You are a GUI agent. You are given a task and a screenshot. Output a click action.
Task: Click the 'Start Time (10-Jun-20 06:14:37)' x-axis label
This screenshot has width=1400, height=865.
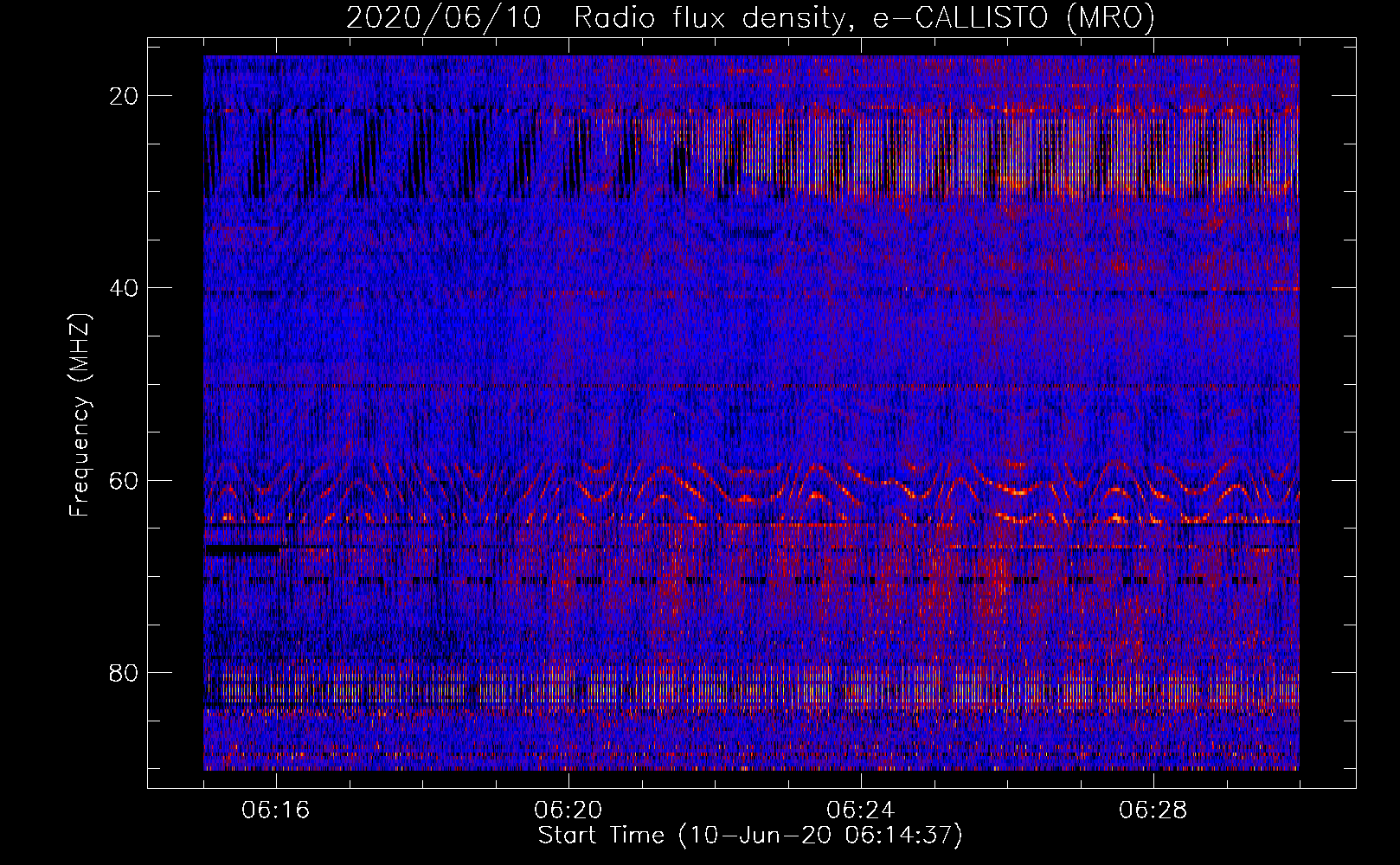tap(750, 836)
